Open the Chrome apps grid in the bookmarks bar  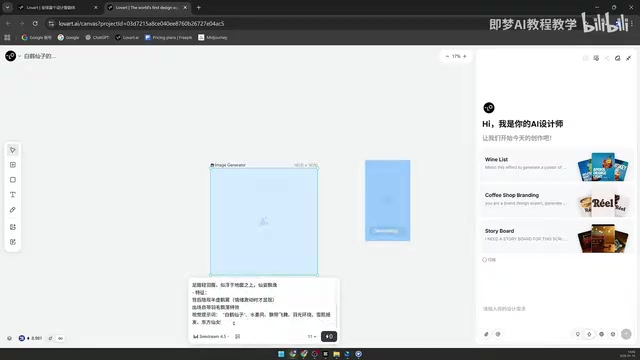[7, 38]
